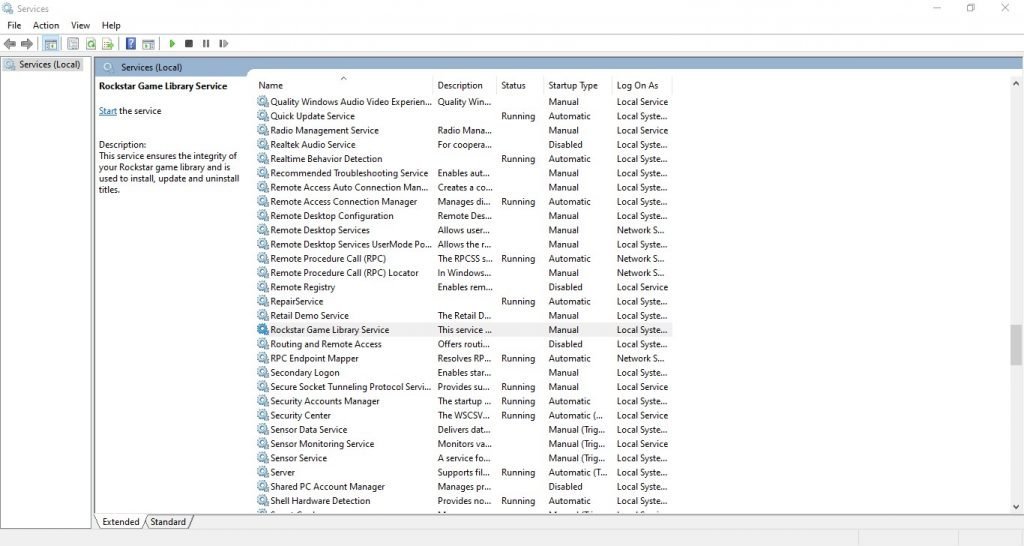Switch to the Standard tab
This screenshot has width=1024, height=546.
168,522
